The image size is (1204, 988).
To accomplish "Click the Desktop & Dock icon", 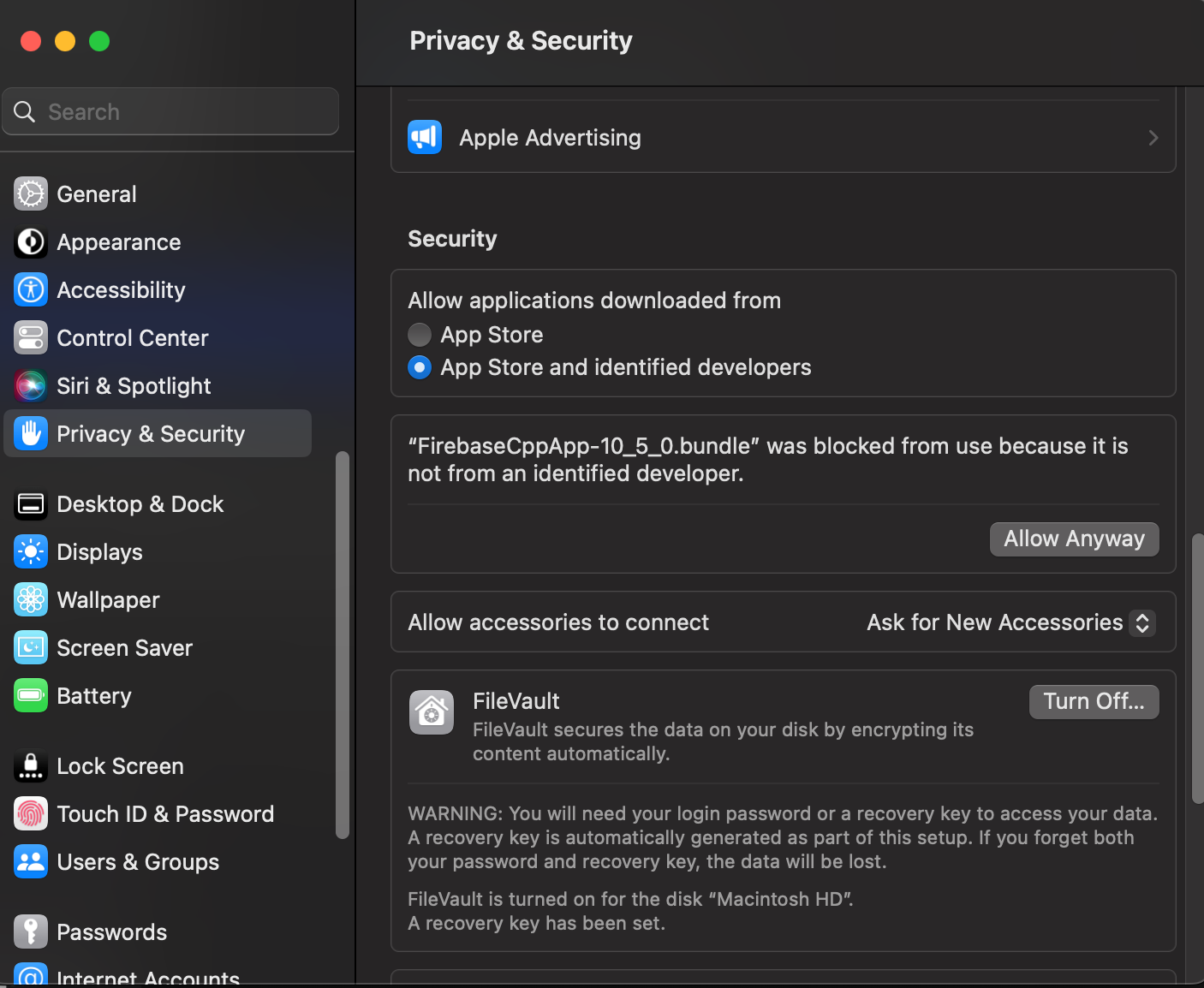I will 31,504.
